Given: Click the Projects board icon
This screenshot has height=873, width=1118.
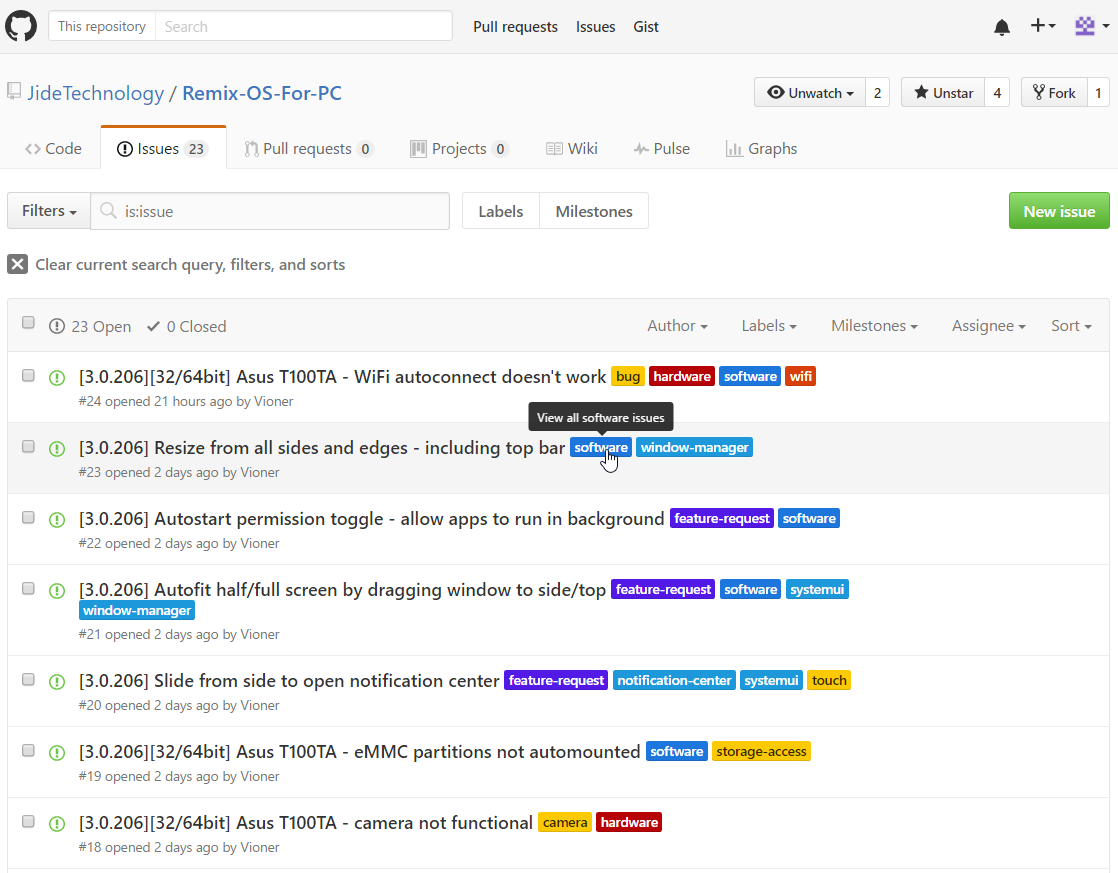Looking at the screenshot, I should (x=418, y=148).
